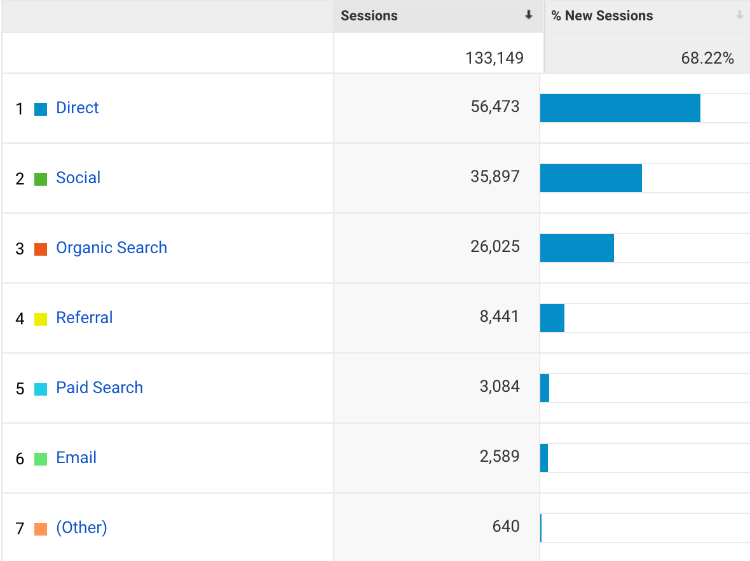Viewport: 750px width, 561px height.
Task: Click the green Social color swatch
Action: (x=41, y=179)
